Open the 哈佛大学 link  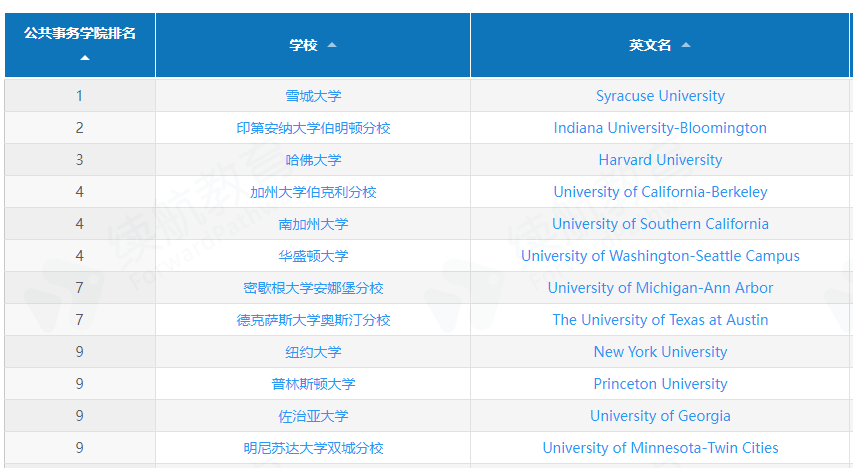(x=313, y=160)
